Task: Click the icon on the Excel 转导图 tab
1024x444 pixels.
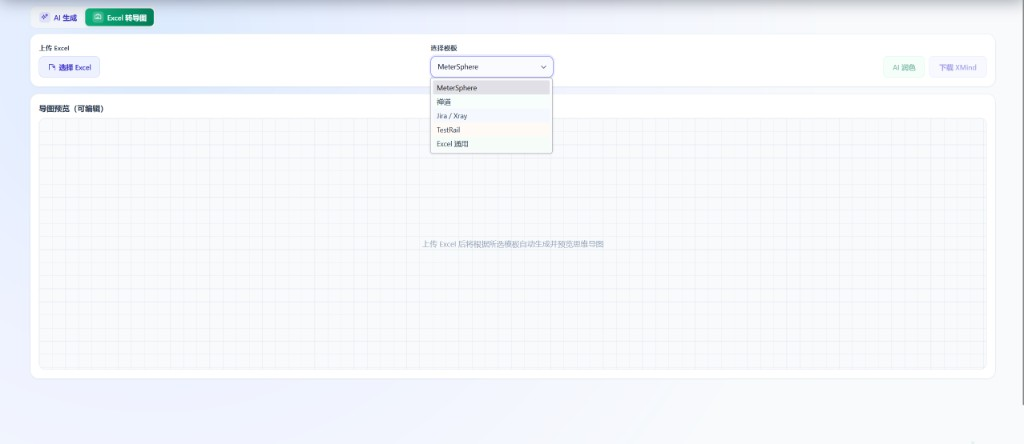Action: click(x=98, y=18)
